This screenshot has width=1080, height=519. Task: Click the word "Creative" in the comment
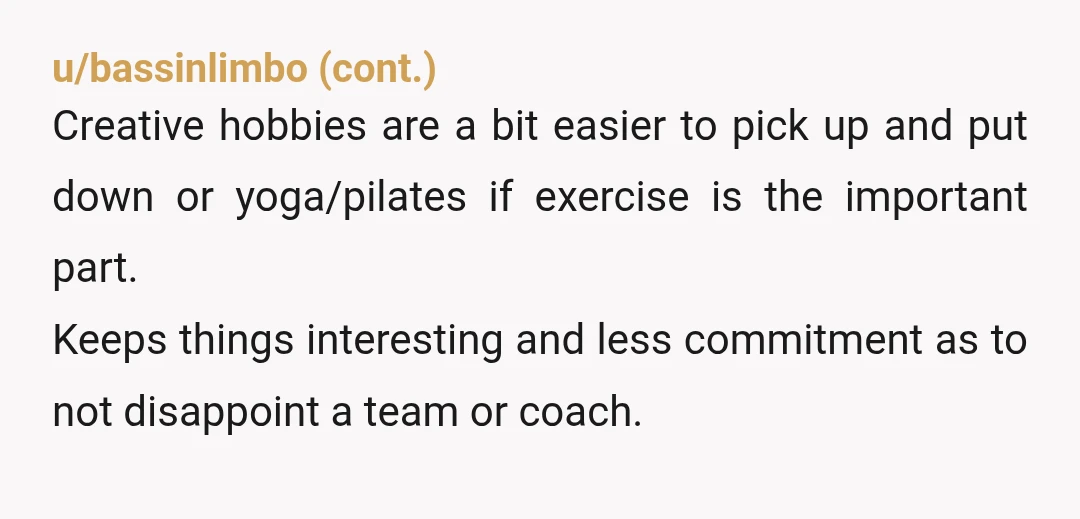(x=128, y=127)
